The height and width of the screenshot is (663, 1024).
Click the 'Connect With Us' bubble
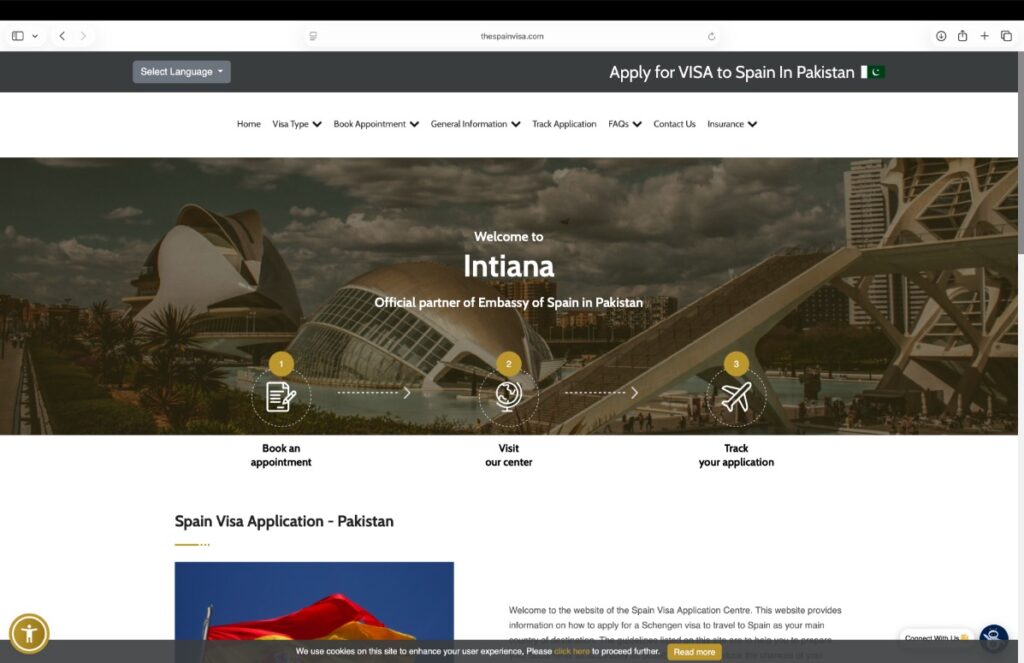coord(936,638)
